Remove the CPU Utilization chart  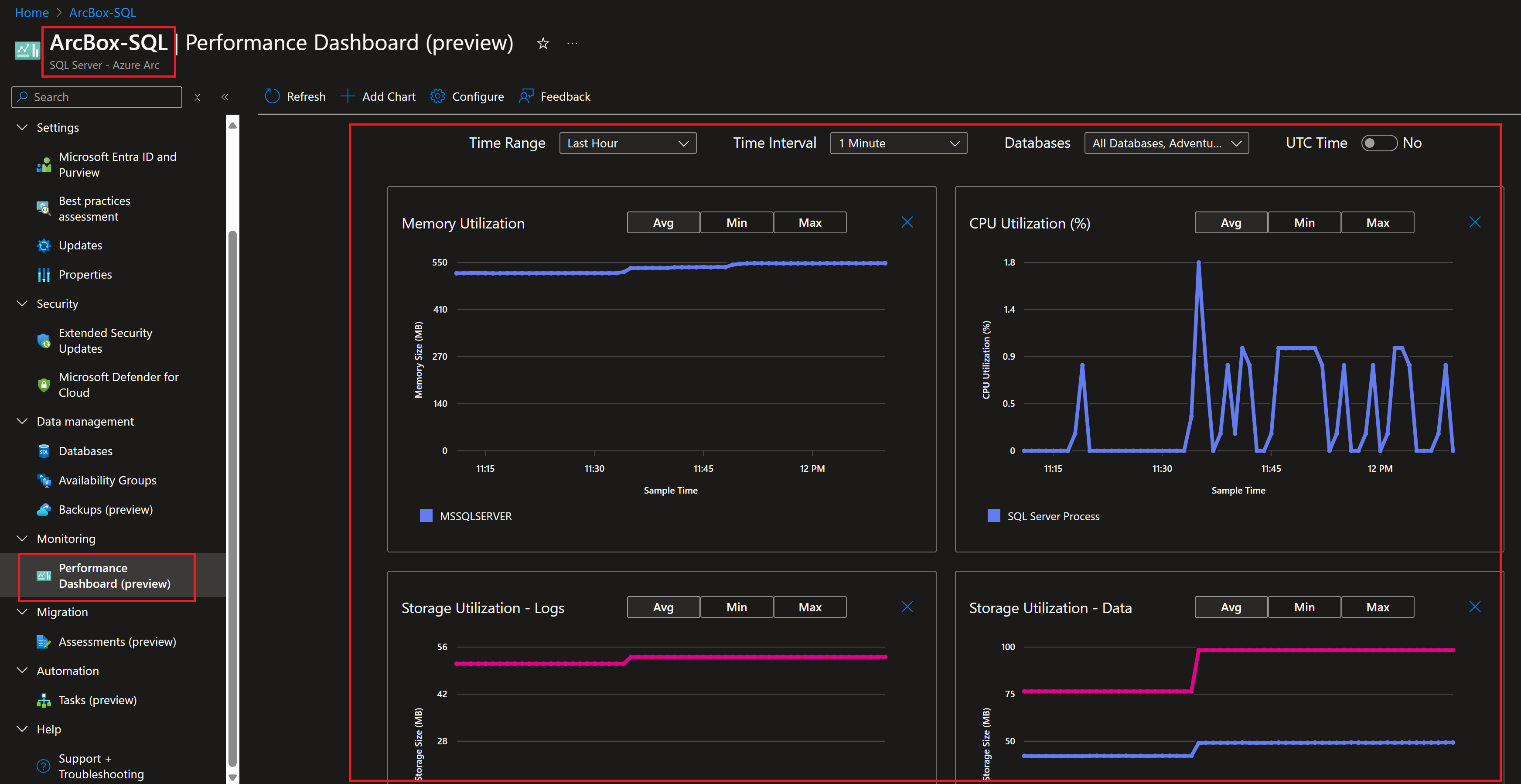1474,222
